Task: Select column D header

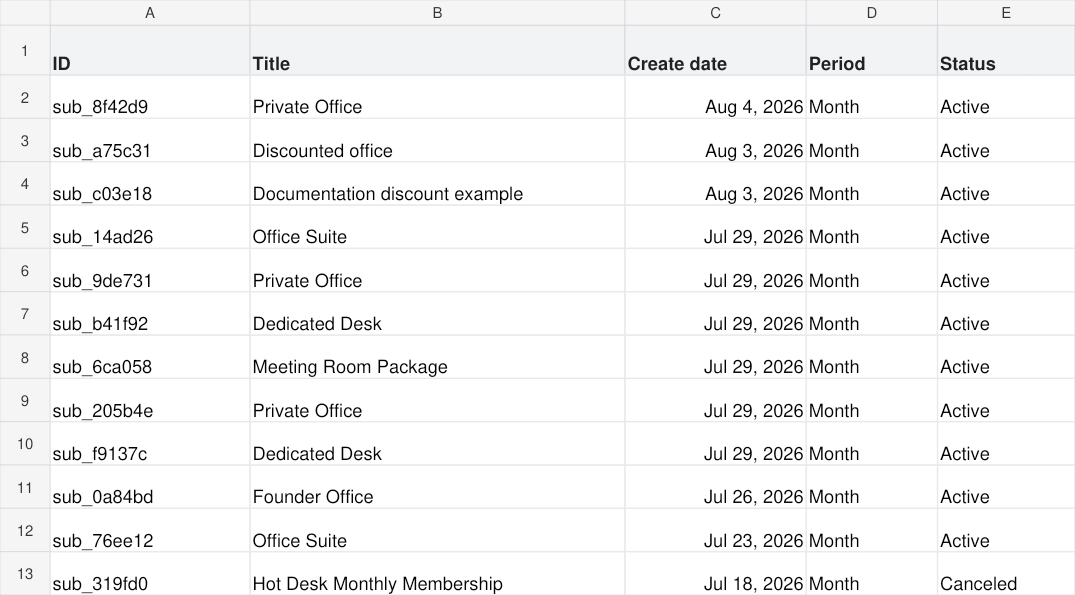Action: 871,12
